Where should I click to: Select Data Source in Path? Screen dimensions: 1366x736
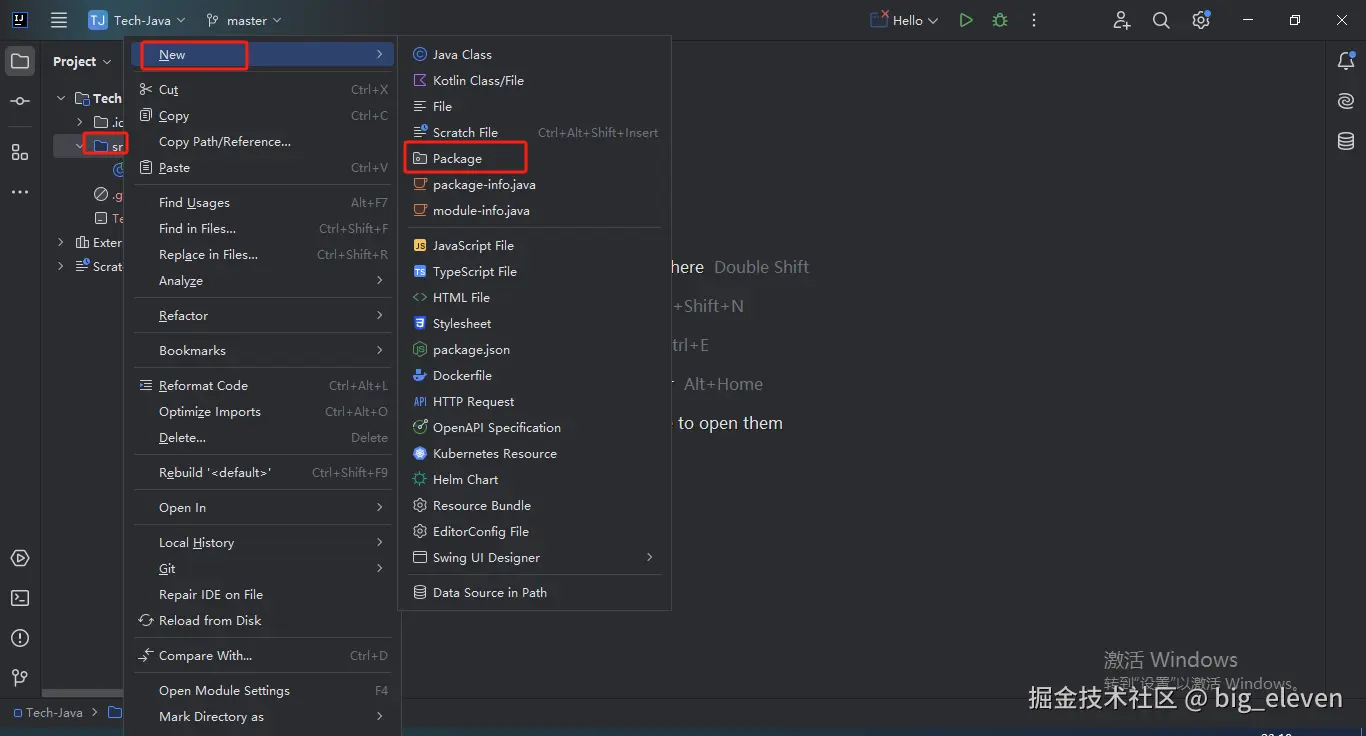pos(534,592)
